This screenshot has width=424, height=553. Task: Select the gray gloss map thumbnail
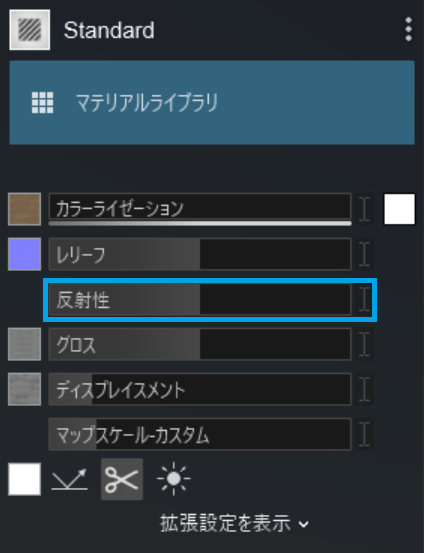click(x=24, y=344)
